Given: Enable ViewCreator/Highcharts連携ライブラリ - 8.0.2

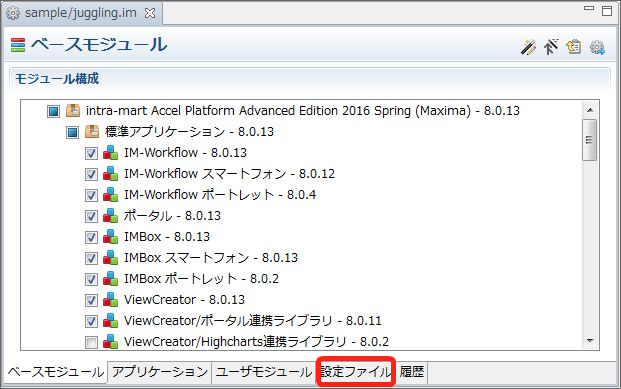Looking at the screenshot, I should (91, 342).
